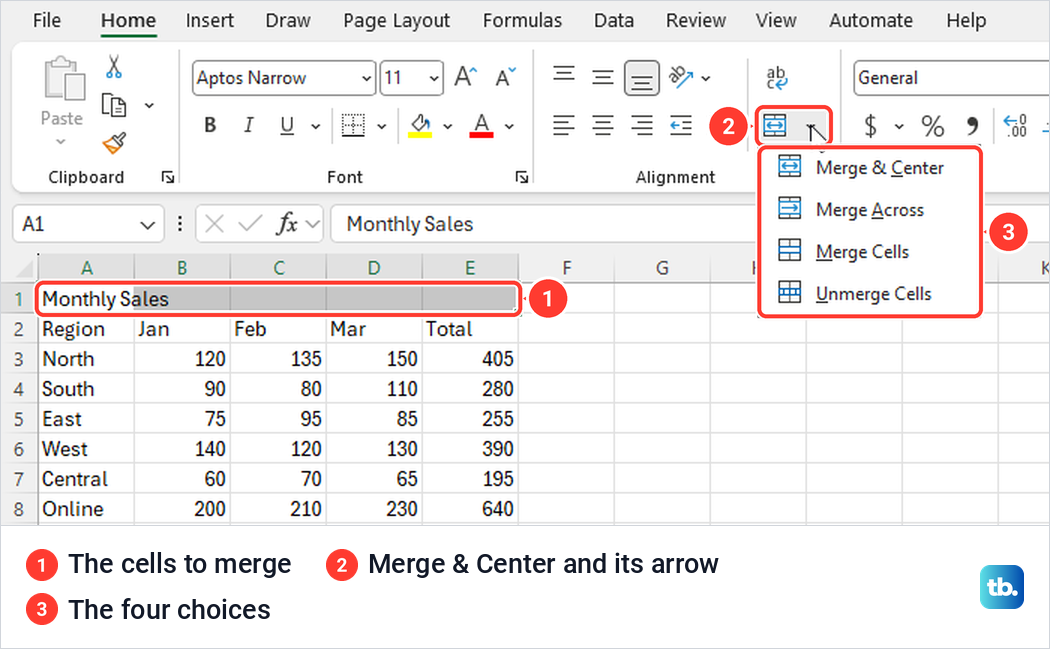
Task: Open the Font Color dropdown arrow
Action: pos(509,126)
